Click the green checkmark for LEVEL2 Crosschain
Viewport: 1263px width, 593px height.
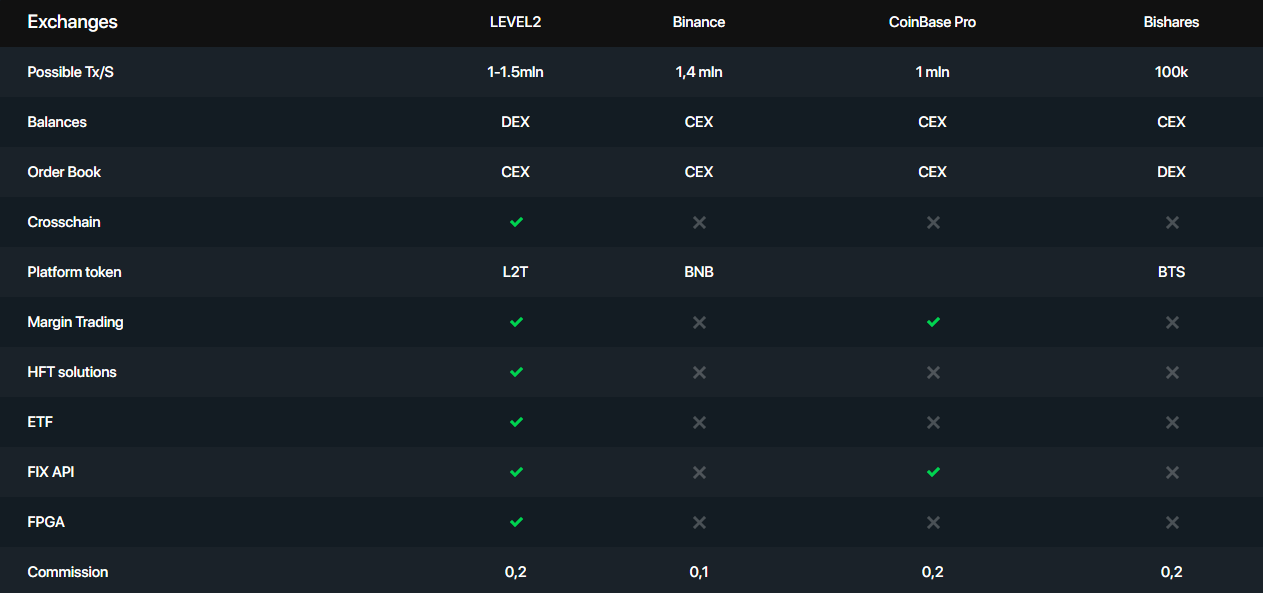[x=516, y=222]
